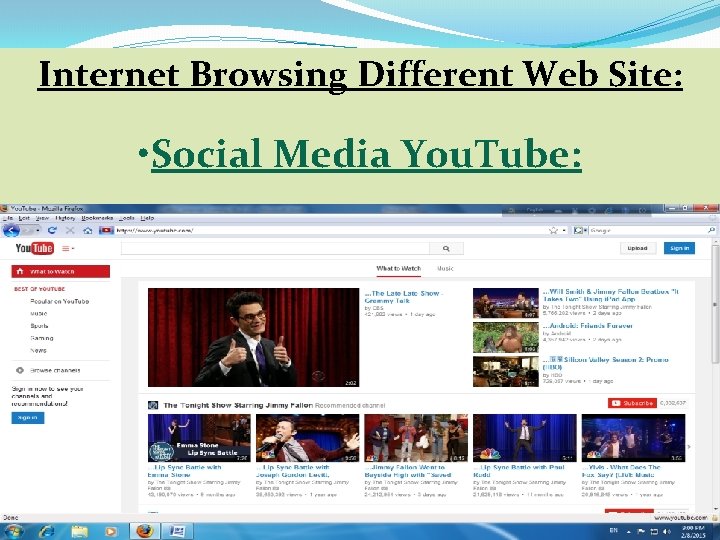Viewport: 720px width, 540px height.
Task: Open Android: Friends Furever video title
Action: [x=587, y=326]
